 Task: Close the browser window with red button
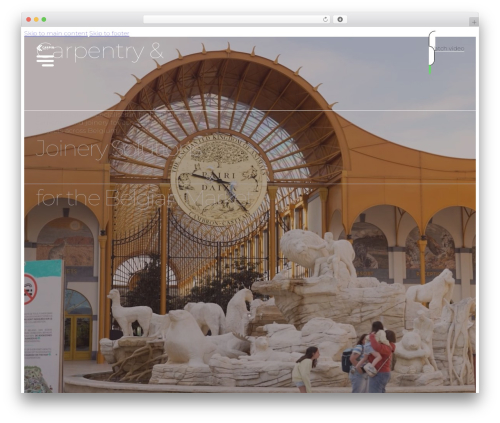(x=29, y=20)
